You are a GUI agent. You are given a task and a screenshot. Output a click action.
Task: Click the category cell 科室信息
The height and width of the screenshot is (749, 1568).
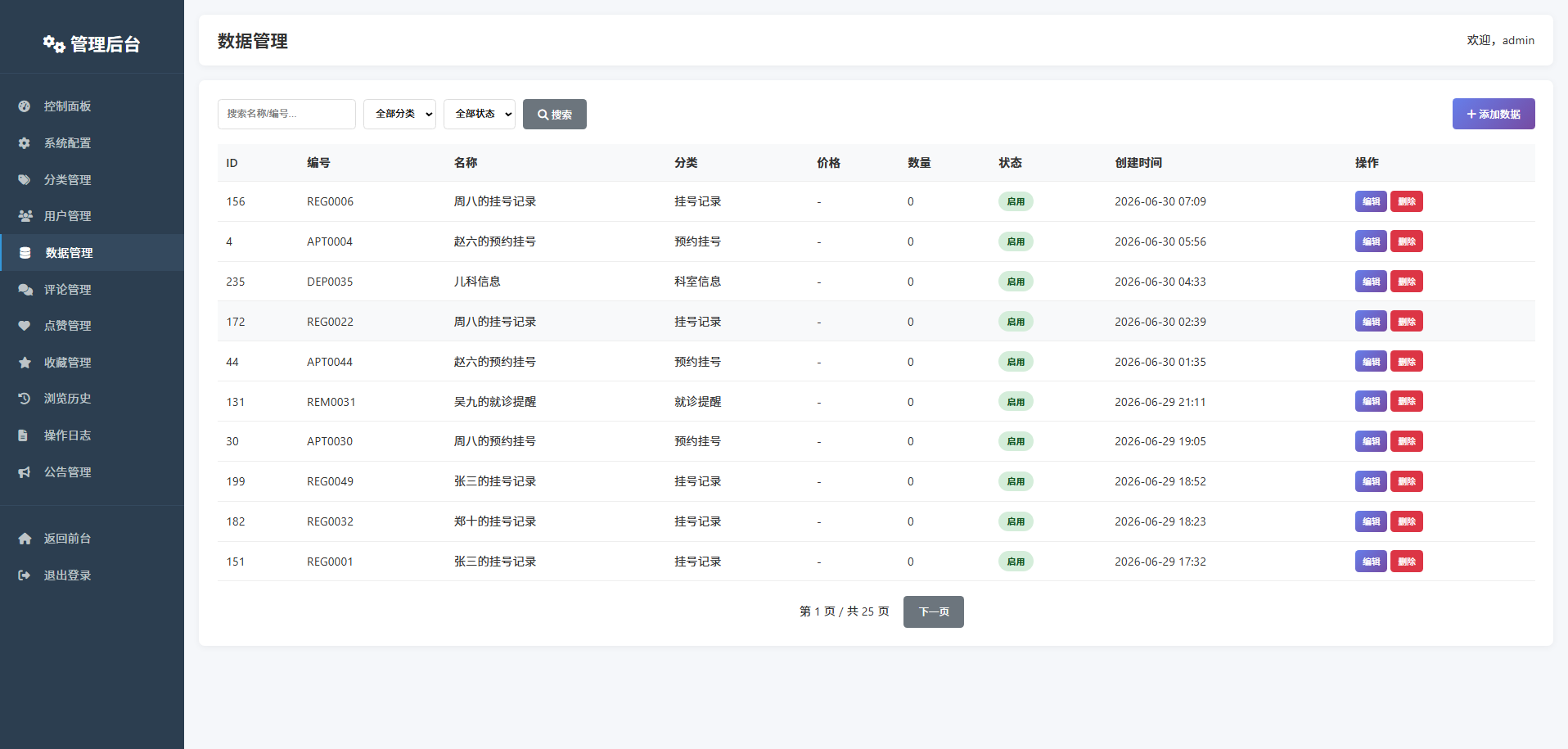click(697, 282)
